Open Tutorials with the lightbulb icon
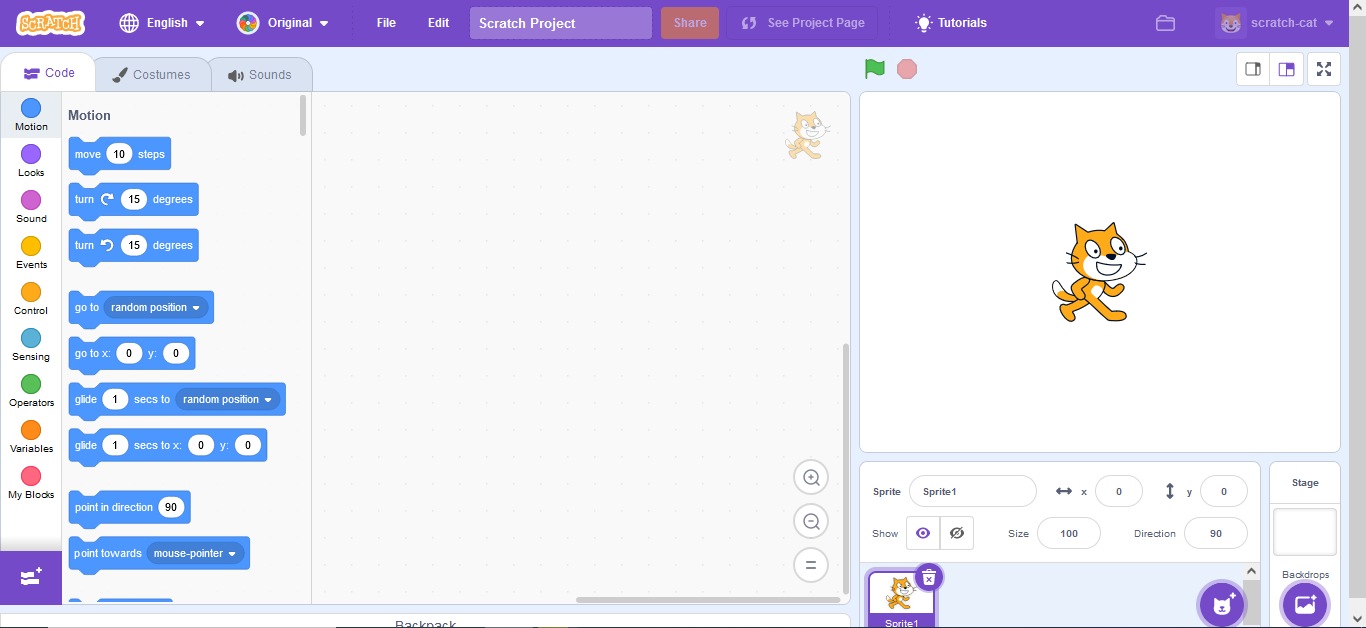1366x628 pixels. (x=951, y=22)
